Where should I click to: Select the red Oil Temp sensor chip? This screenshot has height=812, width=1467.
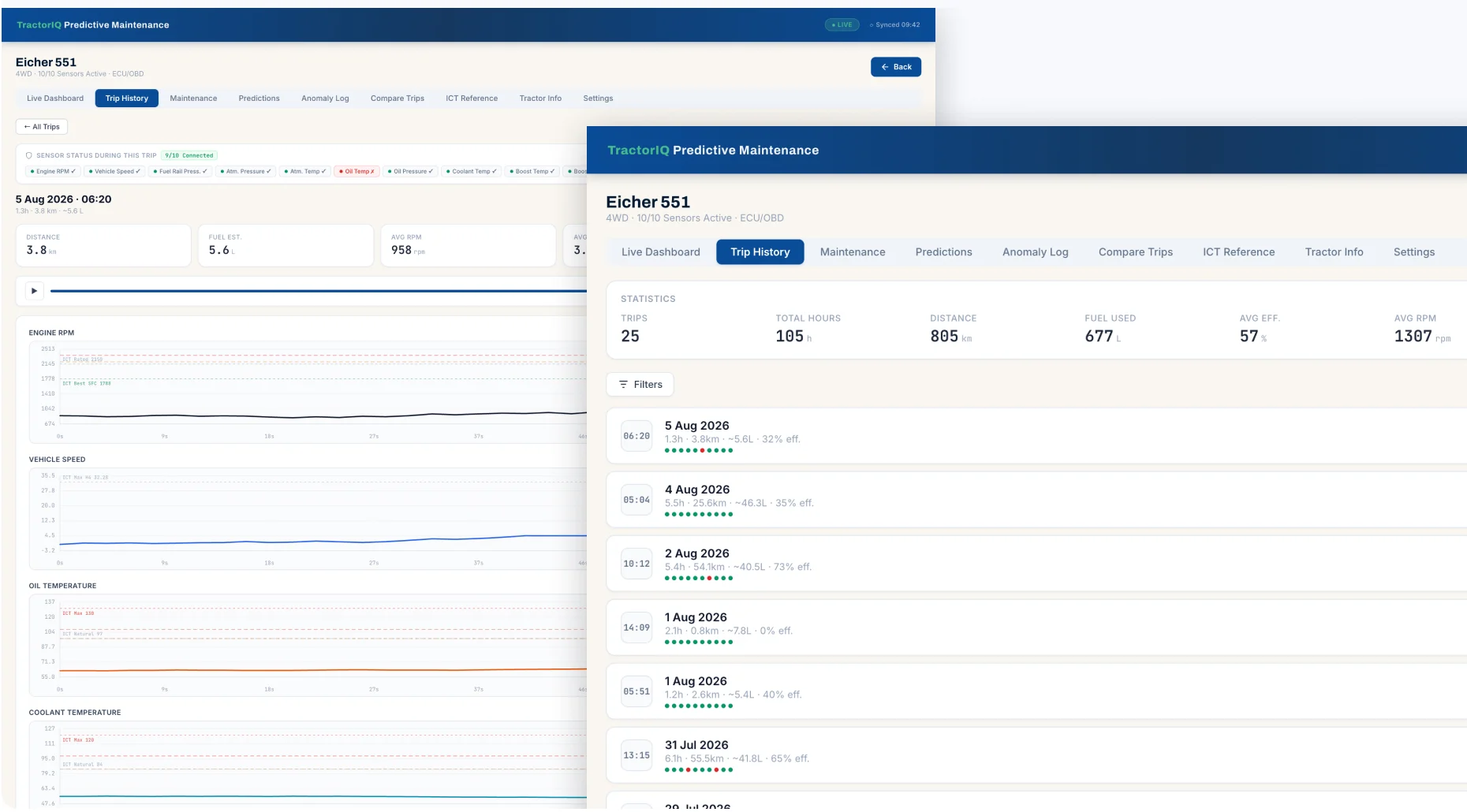point(357,171)
